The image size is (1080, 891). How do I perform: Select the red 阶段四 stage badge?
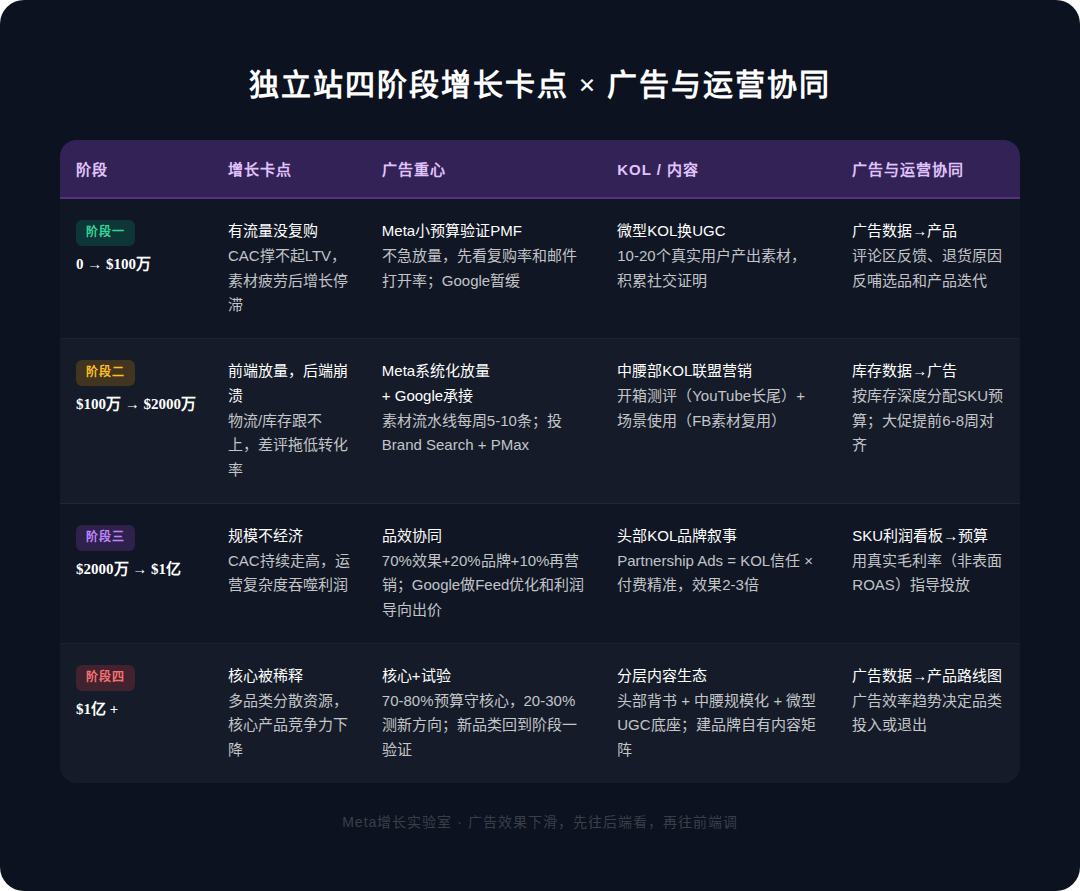coord(105,678)
